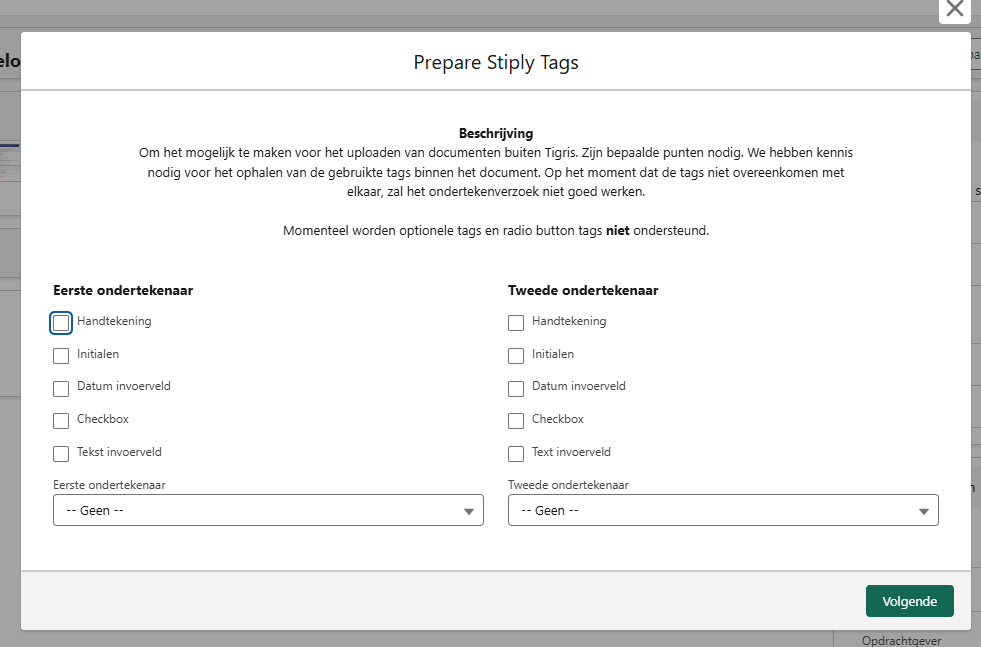This screenshot has height=647, width=981.
Task: Enable Initialen for Eerste ondertekenaar
Action: (x=61, y=356)
